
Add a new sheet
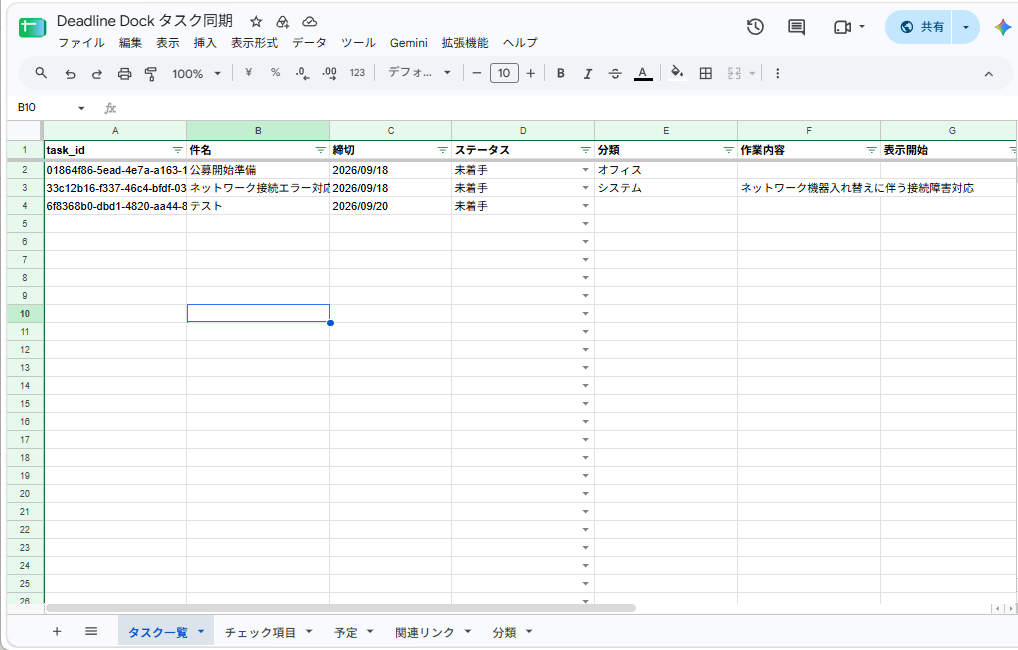click(x=57, y=632)
